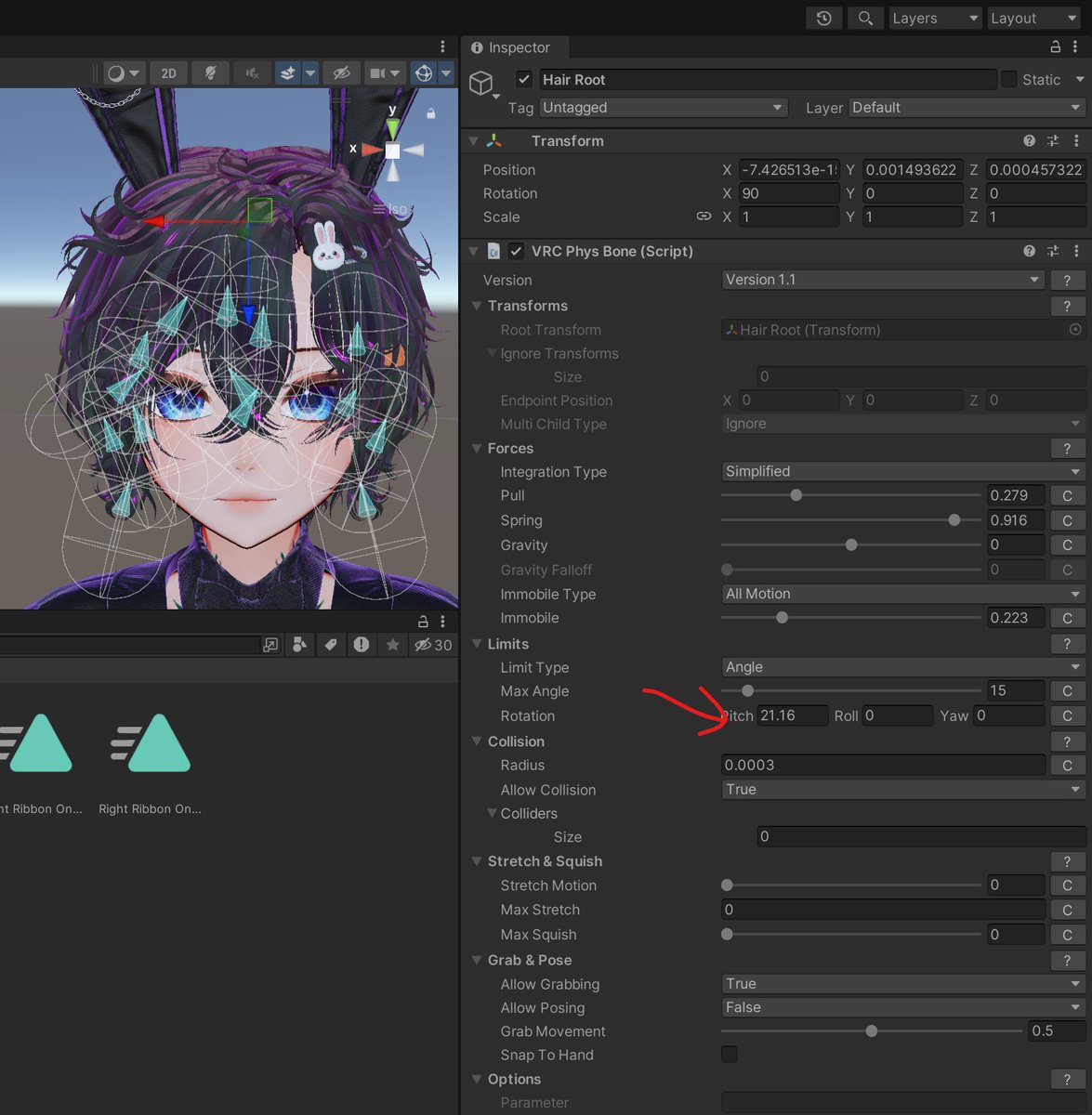Viewport: 1092px width, 1115px height.
Task: Collapse the Forces section
Action: coord(478,448)
